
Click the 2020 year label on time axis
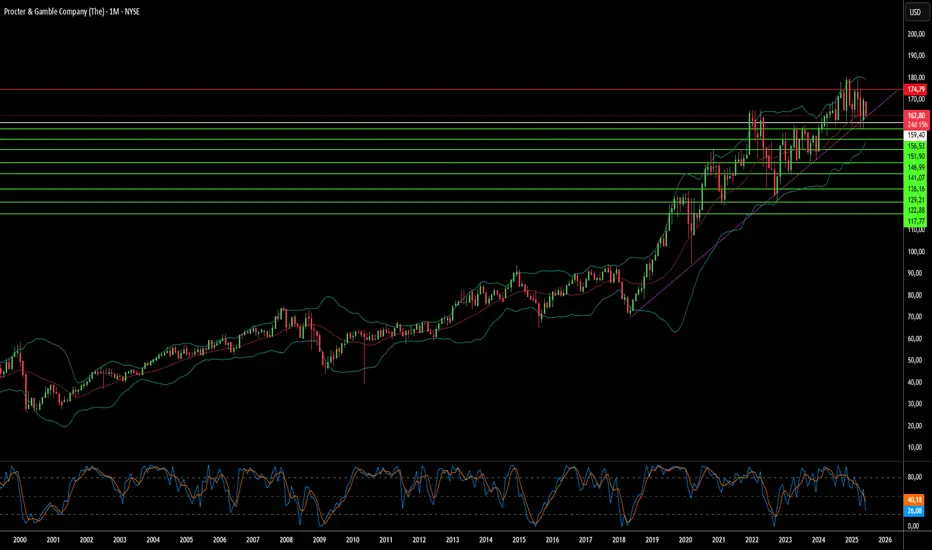point(685,540)
